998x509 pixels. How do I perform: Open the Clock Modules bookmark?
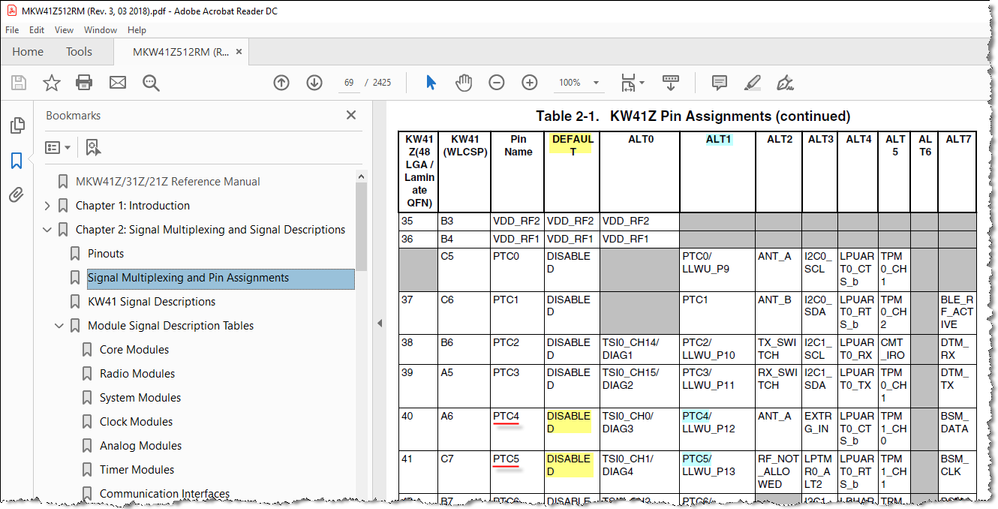click(x=136, y=422)
